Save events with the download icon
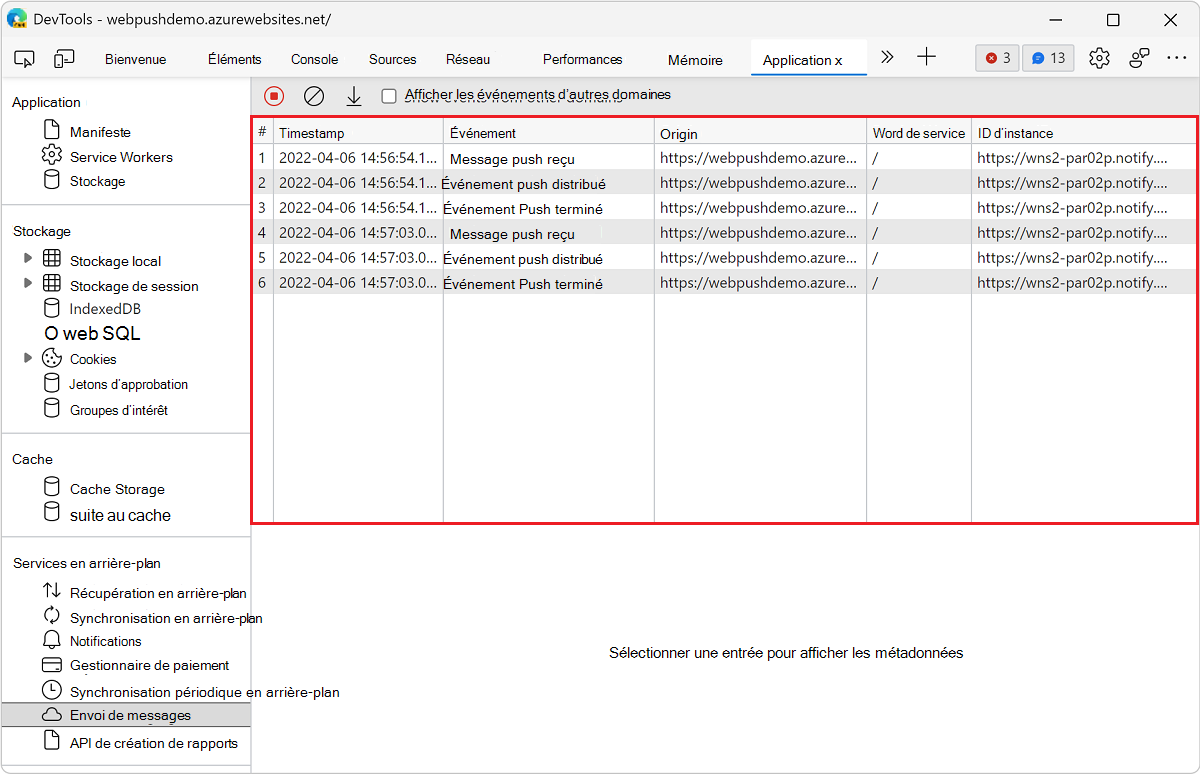1200x774 pixels. tap(353, 96)
